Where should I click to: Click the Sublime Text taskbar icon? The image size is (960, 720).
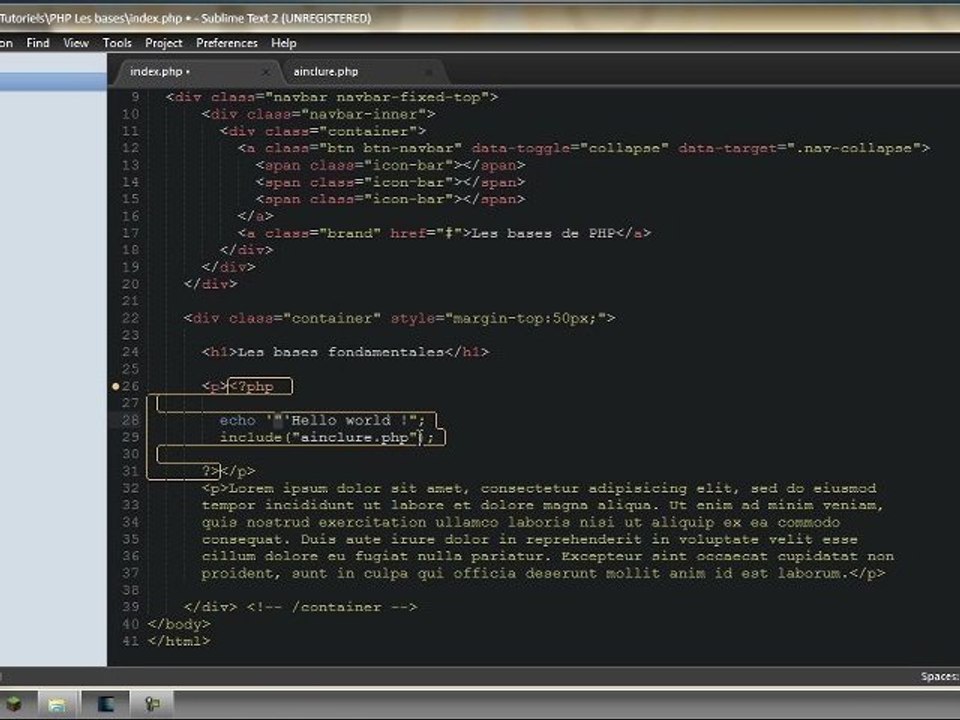point(105,704)
